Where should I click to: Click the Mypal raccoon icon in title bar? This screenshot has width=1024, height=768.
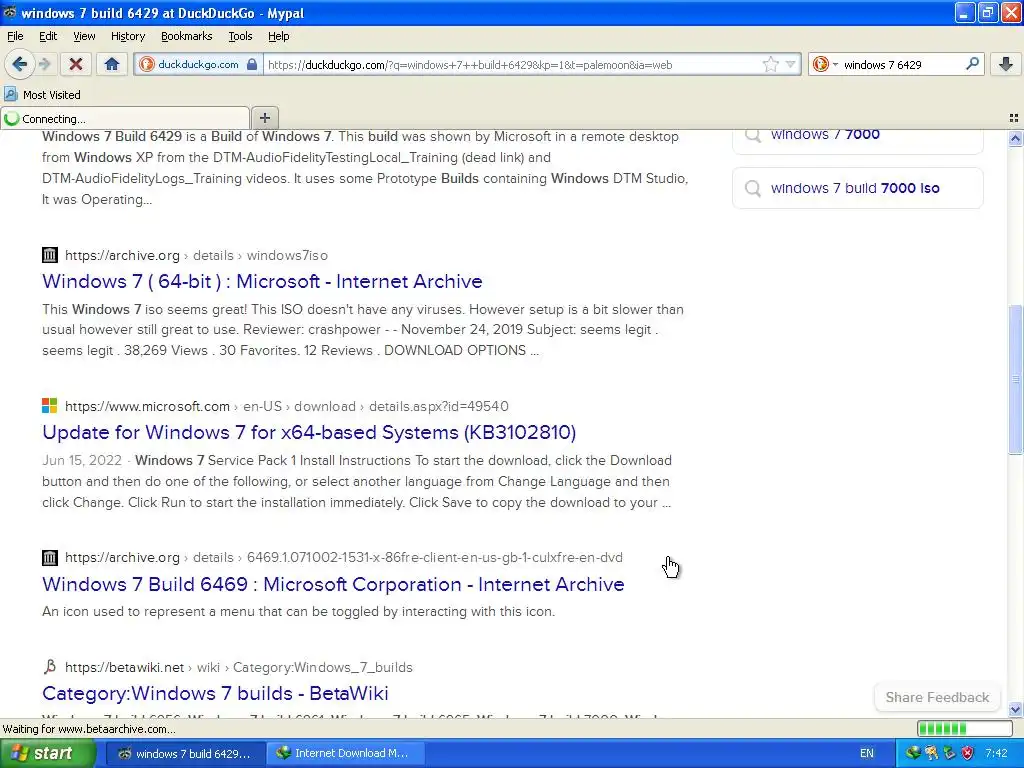[x=9, y=12]
